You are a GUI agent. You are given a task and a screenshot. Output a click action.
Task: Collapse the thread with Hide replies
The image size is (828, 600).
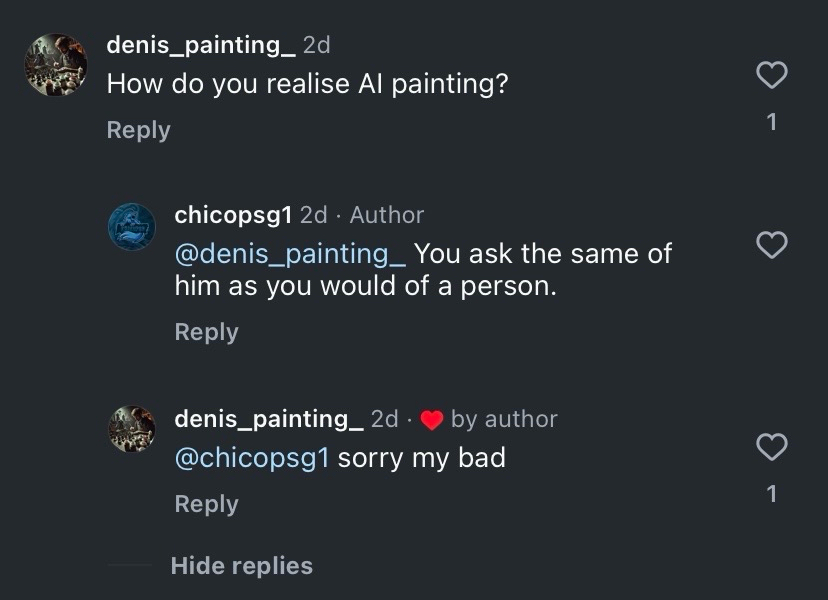[x=241, y=566]
